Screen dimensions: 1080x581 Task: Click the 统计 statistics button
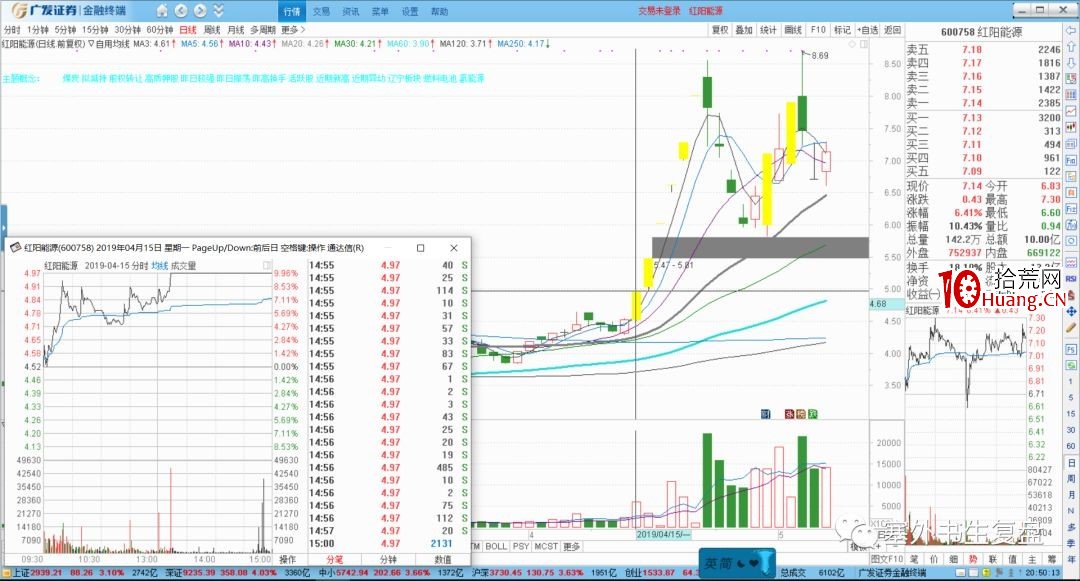pos(768,30)
